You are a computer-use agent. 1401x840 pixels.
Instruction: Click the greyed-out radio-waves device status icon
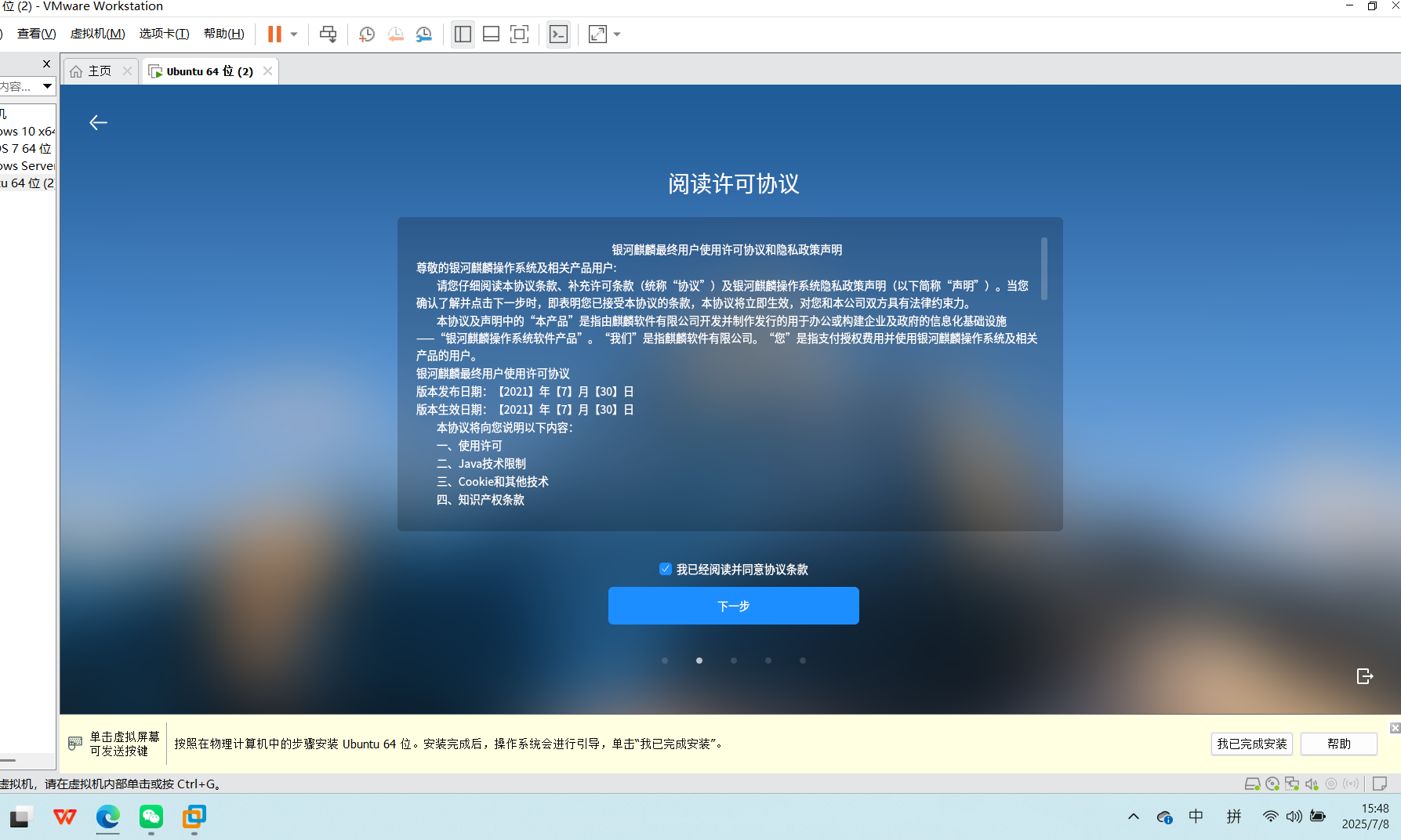(x=1351, y=784)
